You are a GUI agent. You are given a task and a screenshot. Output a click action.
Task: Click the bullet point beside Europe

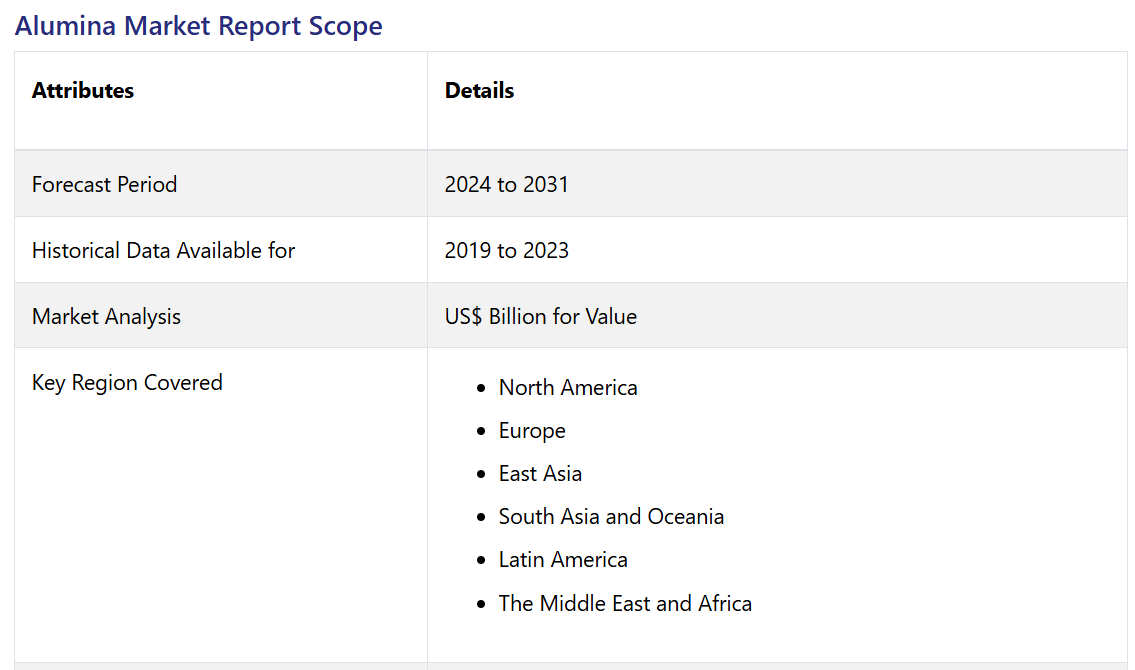click(x=483, y=431)
